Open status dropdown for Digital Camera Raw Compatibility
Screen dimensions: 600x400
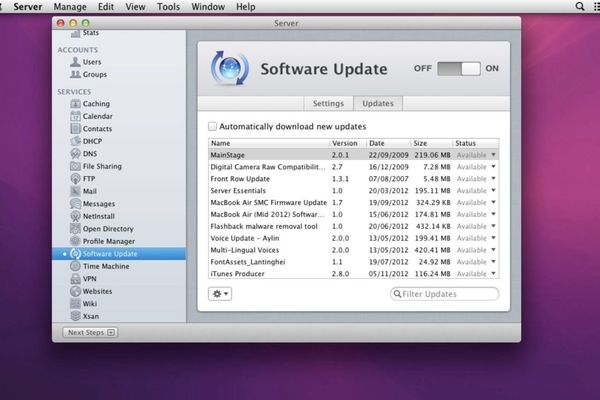(x=493, y=167)
